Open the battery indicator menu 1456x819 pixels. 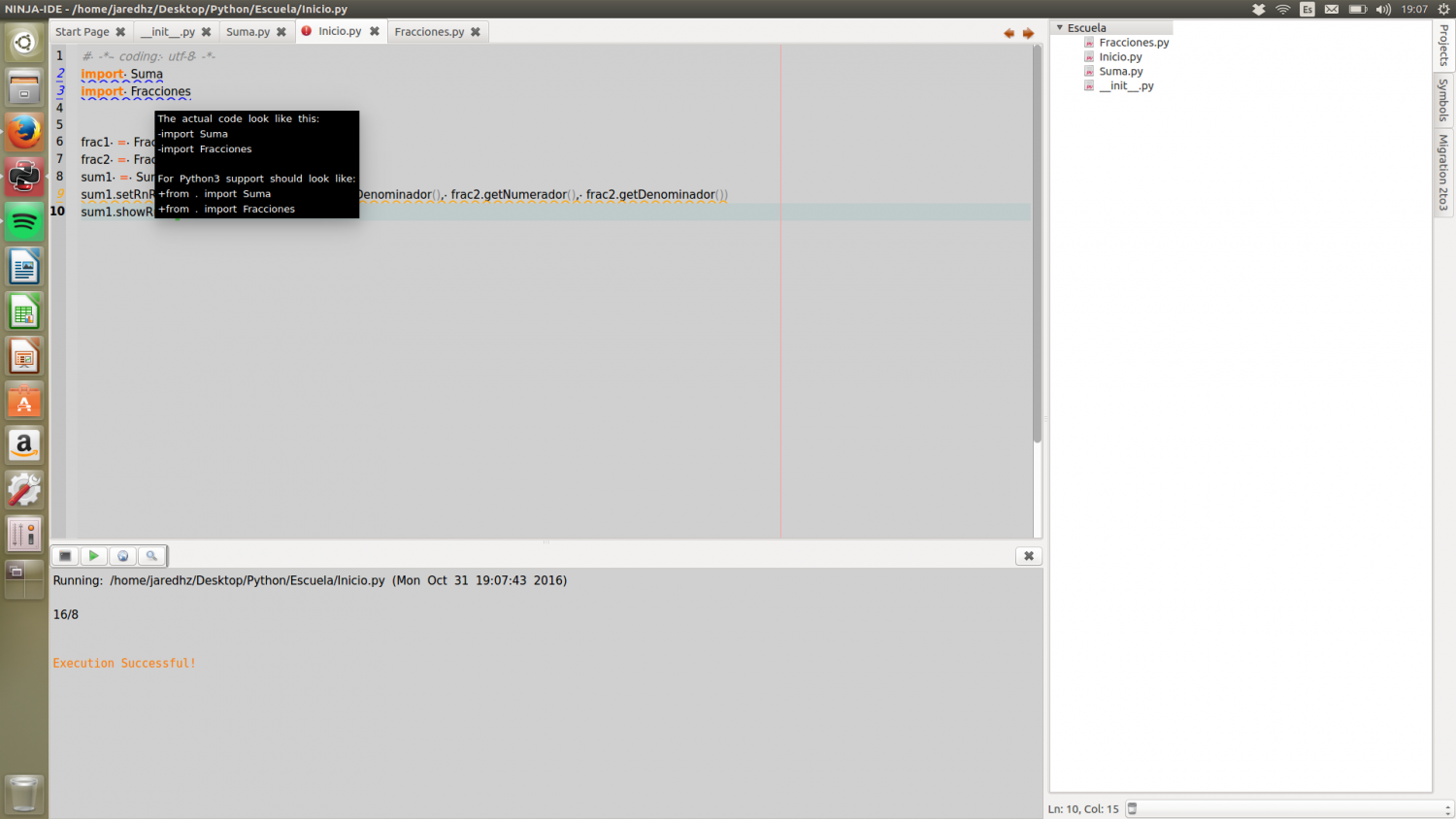1358,9
